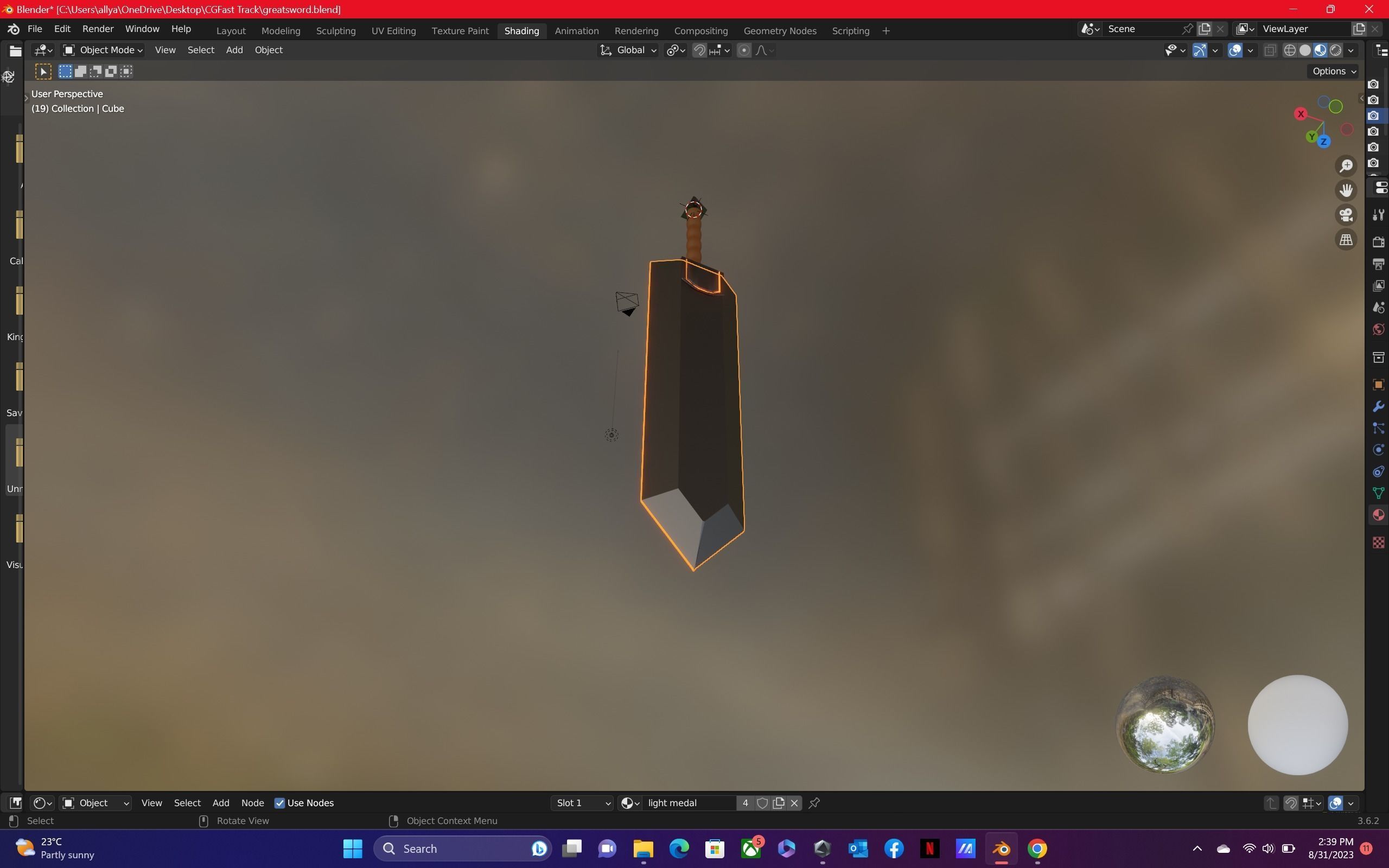
Task: Click the blue Z axis gizmo handle
Action: [1323, 141]
